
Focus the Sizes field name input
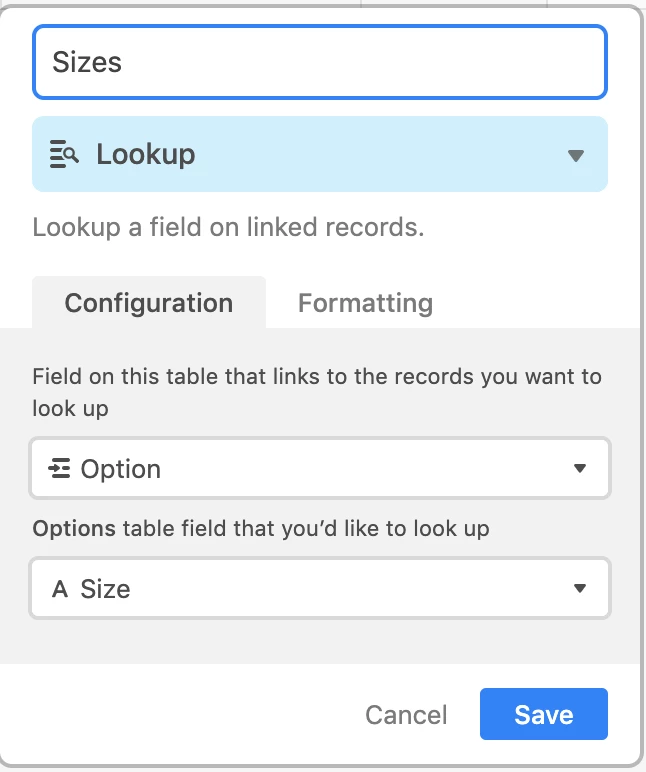(320, 62)
